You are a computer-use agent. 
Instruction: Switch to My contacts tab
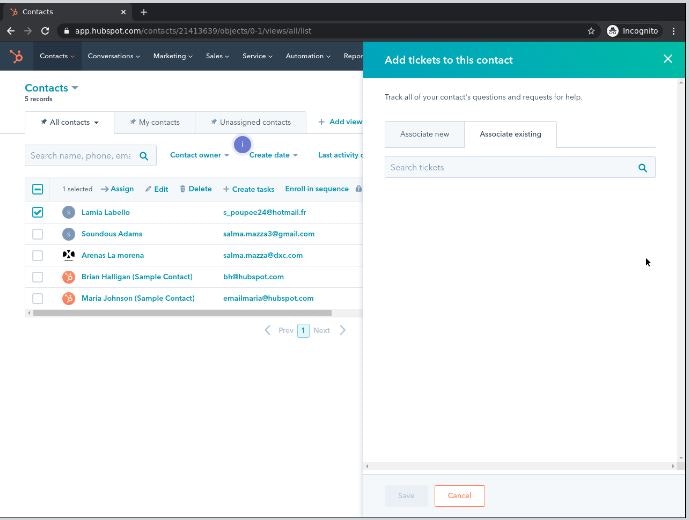coord(155,122)
